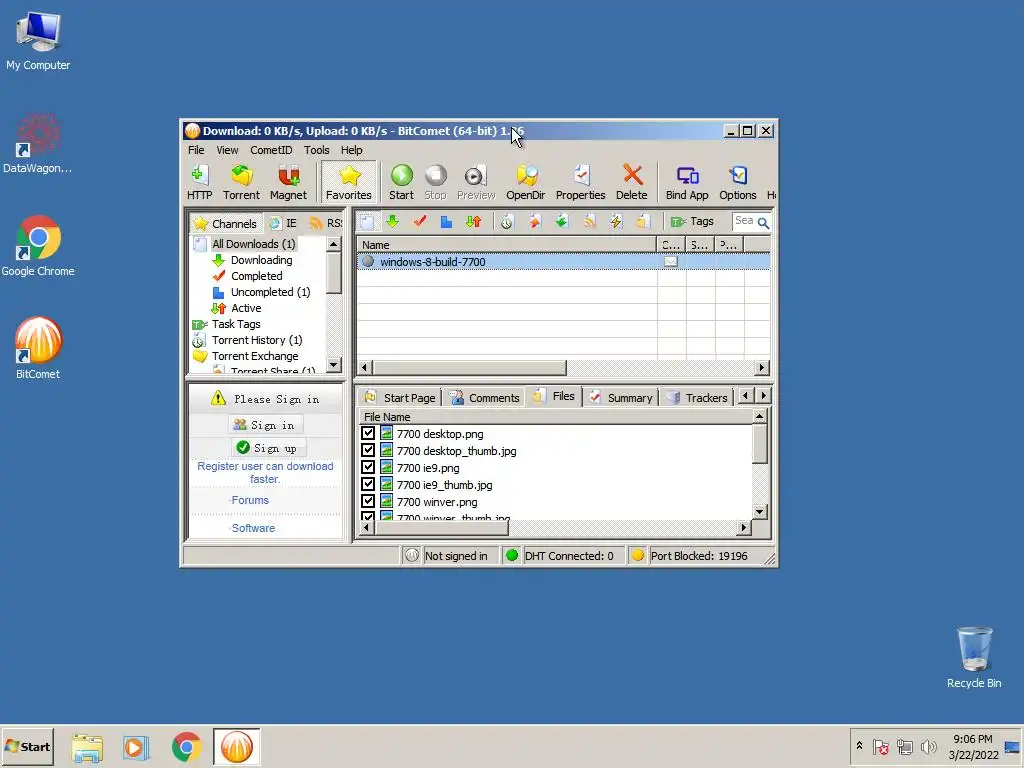
Task: Show all downloads filter icon in task toolbar
Action: 368,222
